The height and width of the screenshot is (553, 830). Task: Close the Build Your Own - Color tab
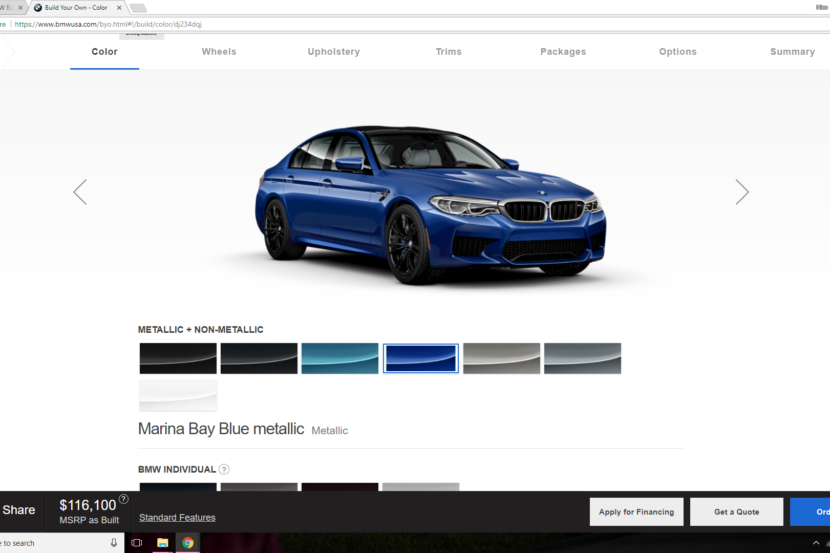119,7
